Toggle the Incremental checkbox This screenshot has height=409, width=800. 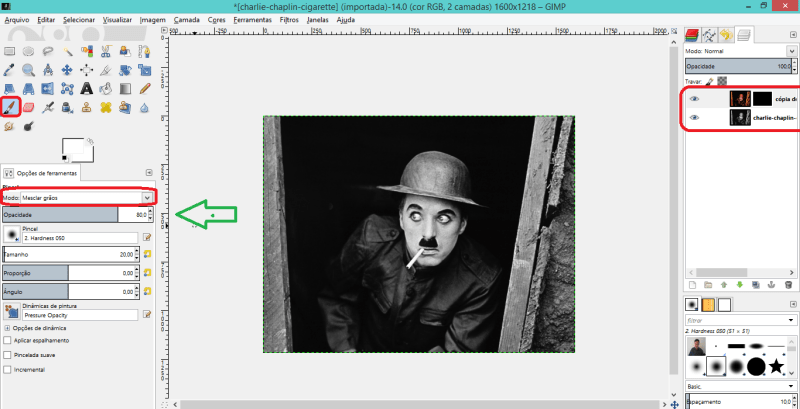click(8, 369)
